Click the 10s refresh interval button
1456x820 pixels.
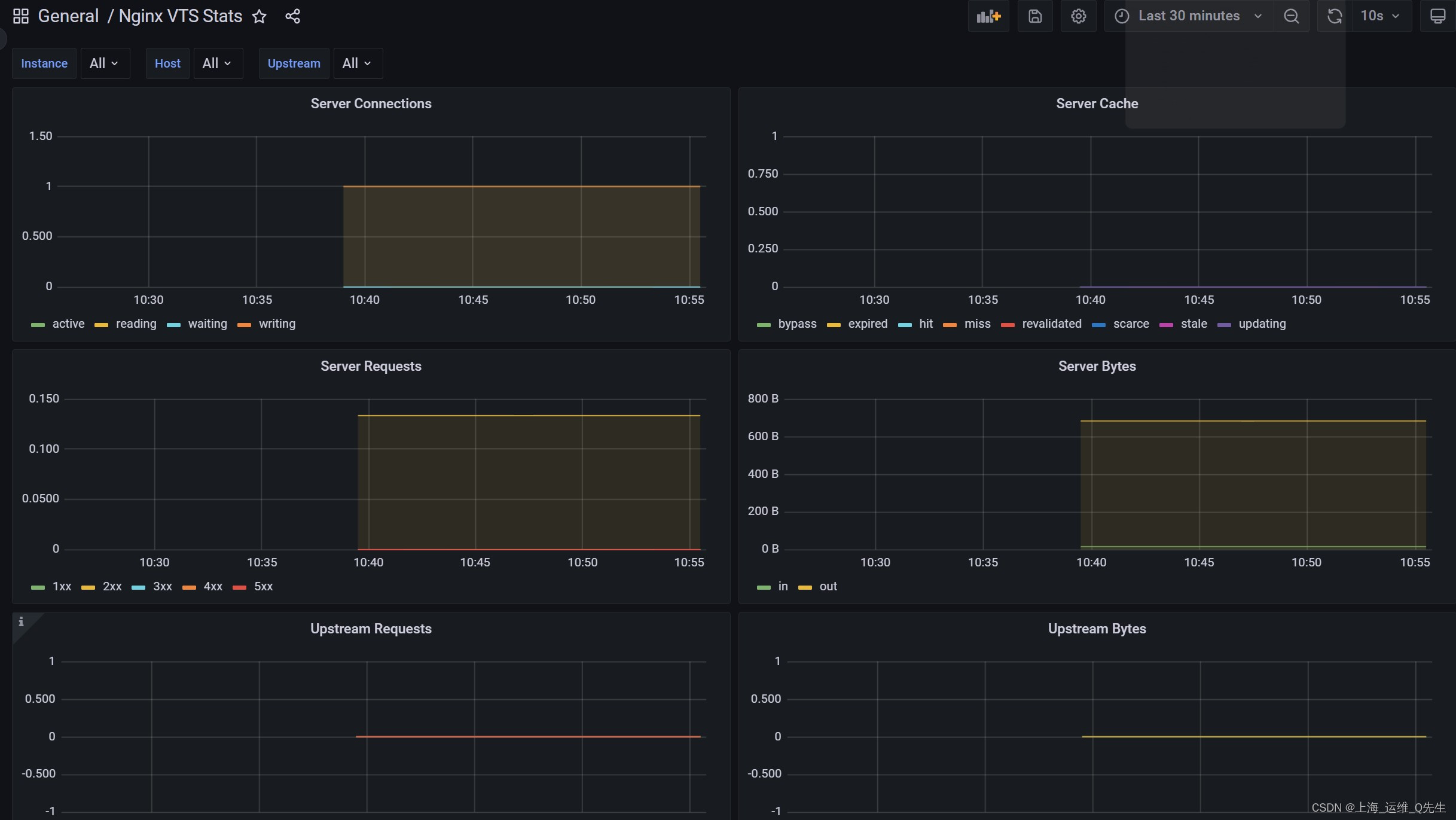pos(1379,16)
